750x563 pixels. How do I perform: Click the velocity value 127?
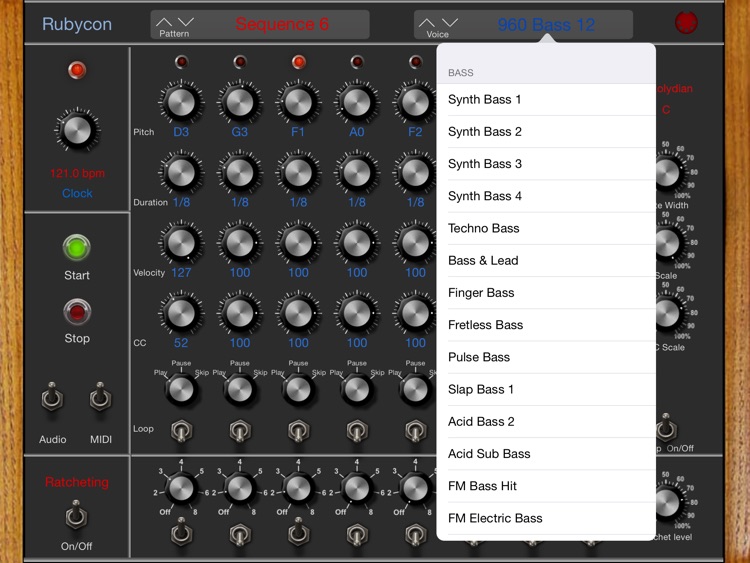181,273
